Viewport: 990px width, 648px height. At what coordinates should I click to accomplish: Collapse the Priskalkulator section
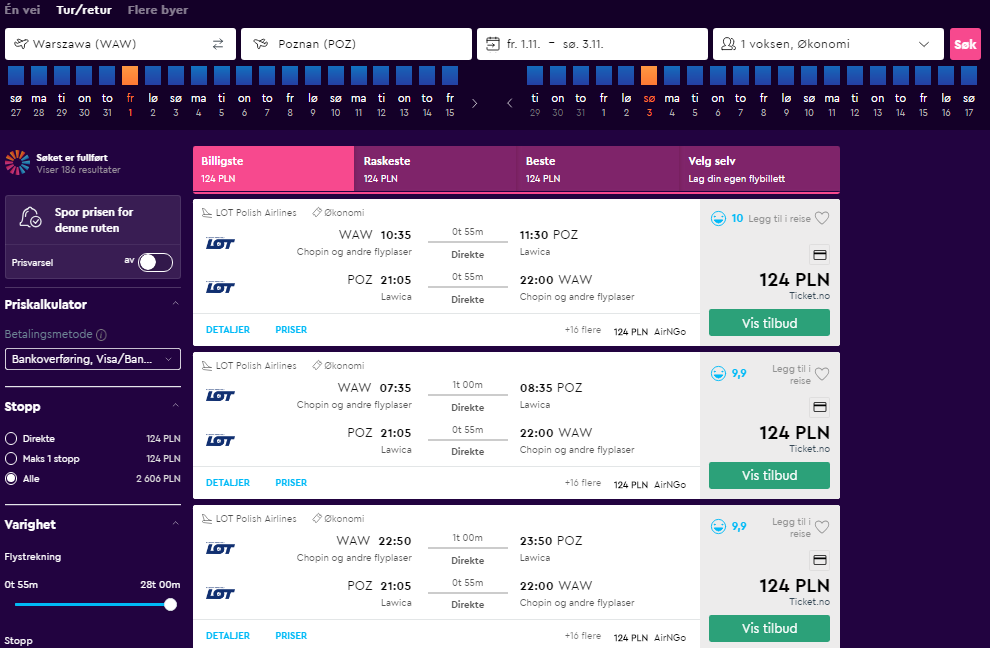(176, 304)
